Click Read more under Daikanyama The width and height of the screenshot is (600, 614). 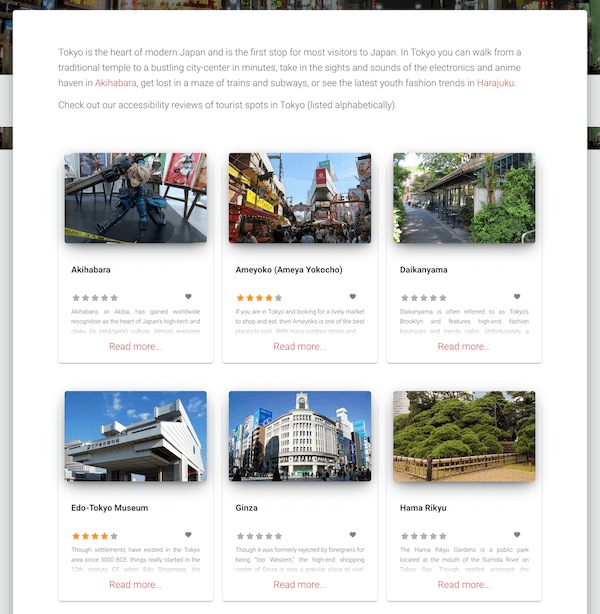464,347
